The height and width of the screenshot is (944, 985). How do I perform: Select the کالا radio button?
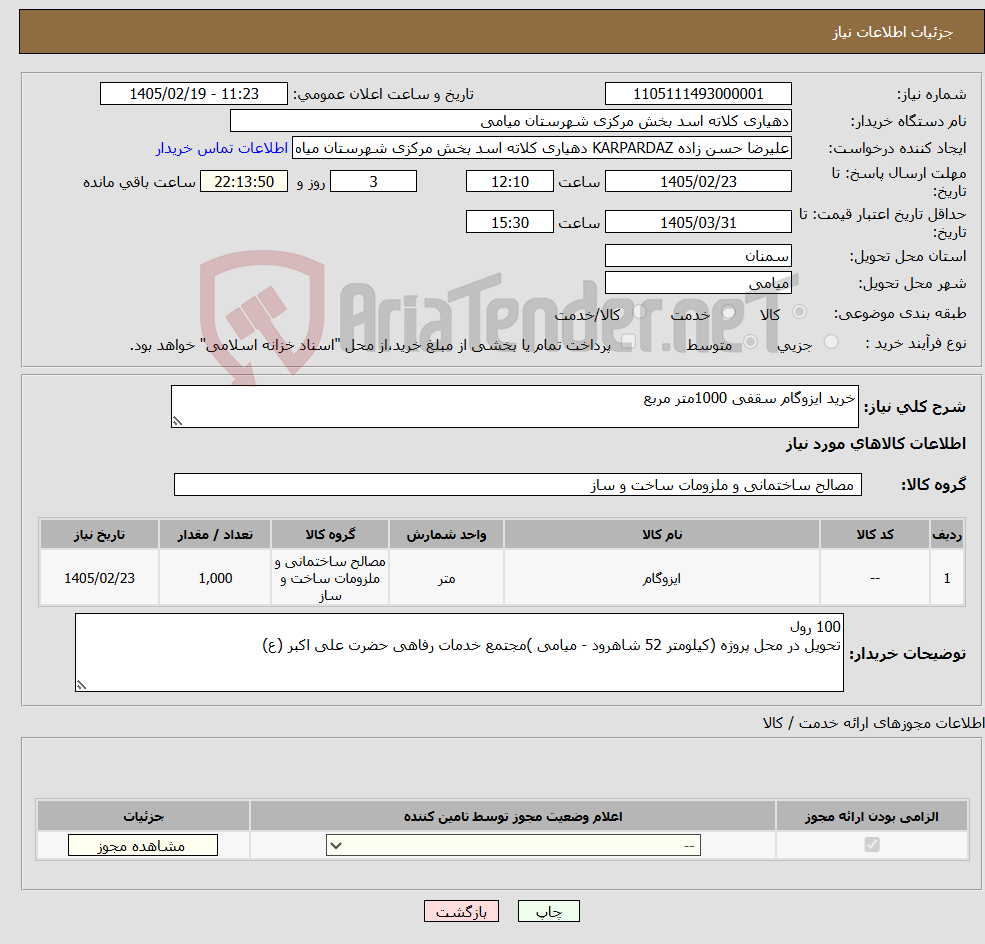pos(800,312)
